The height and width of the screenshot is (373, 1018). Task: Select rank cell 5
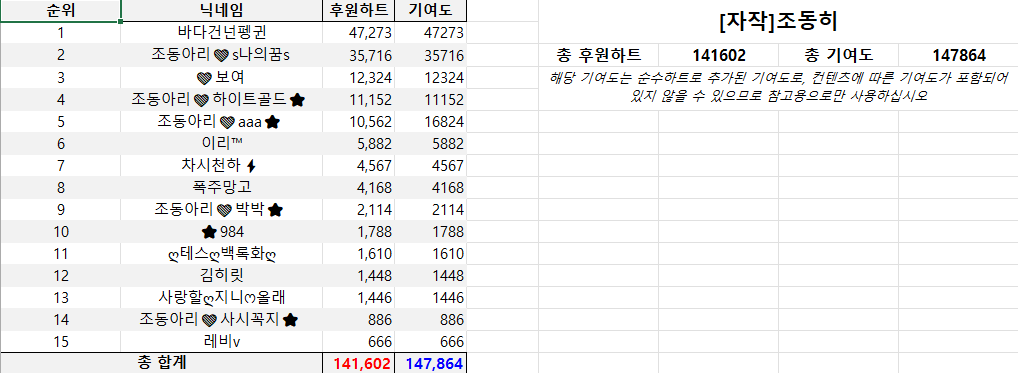[60, 121]
